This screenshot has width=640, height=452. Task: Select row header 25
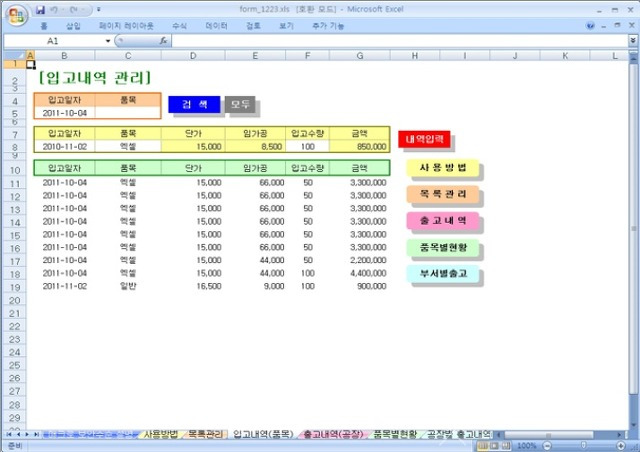pos(15,365)
